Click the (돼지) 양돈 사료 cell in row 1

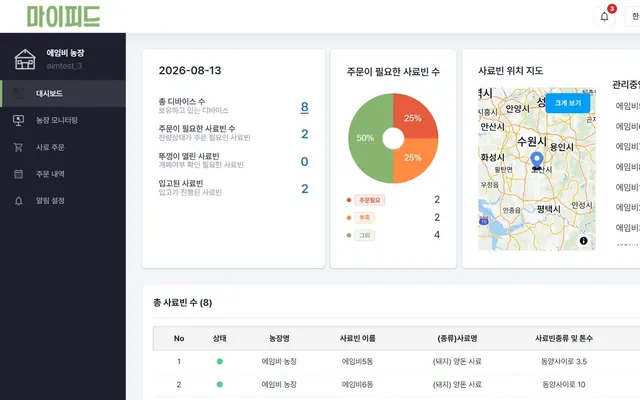(x=457, y=361)
